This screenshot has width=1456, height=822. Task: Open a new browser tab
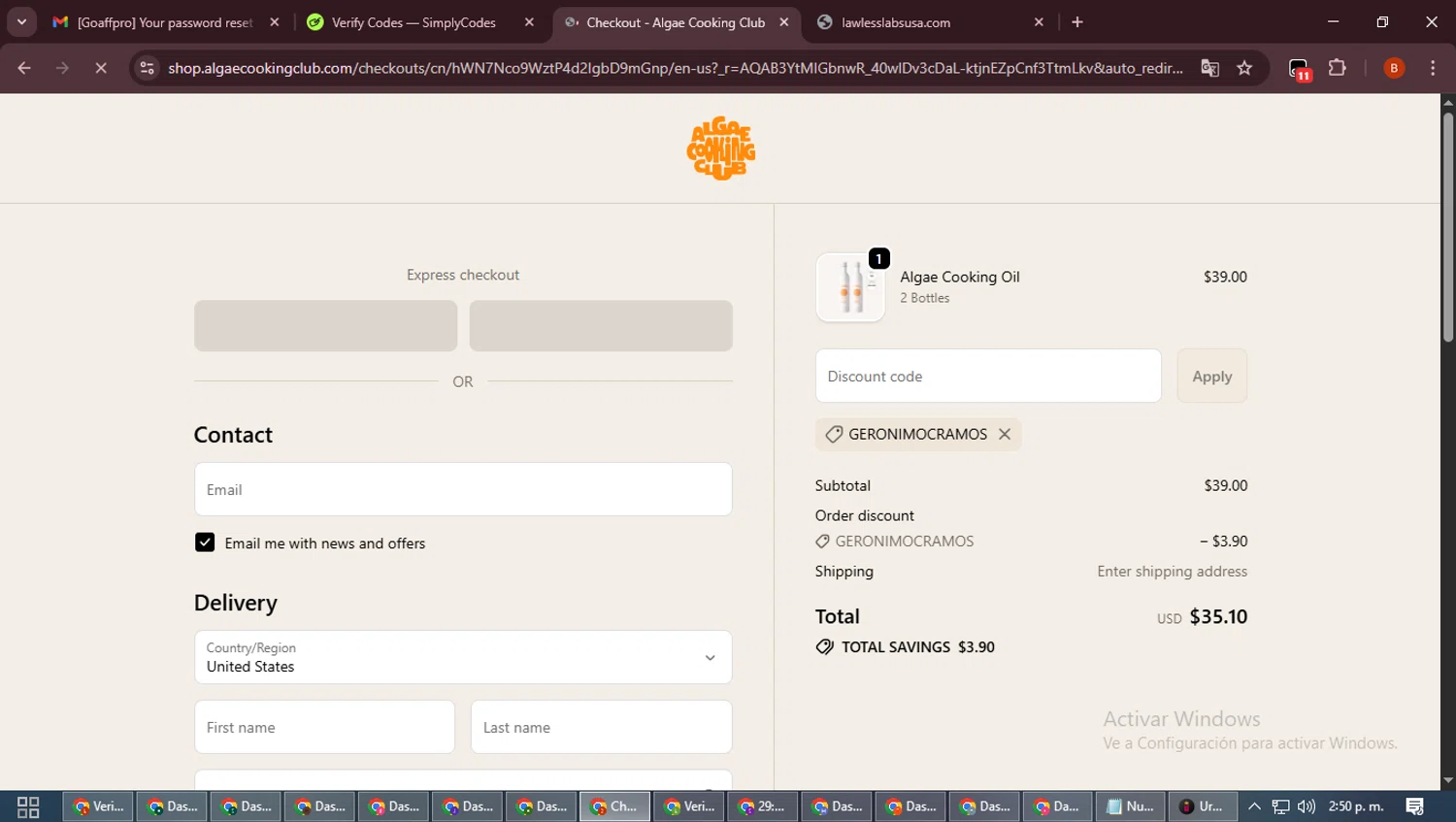(x=1077, y=22)
